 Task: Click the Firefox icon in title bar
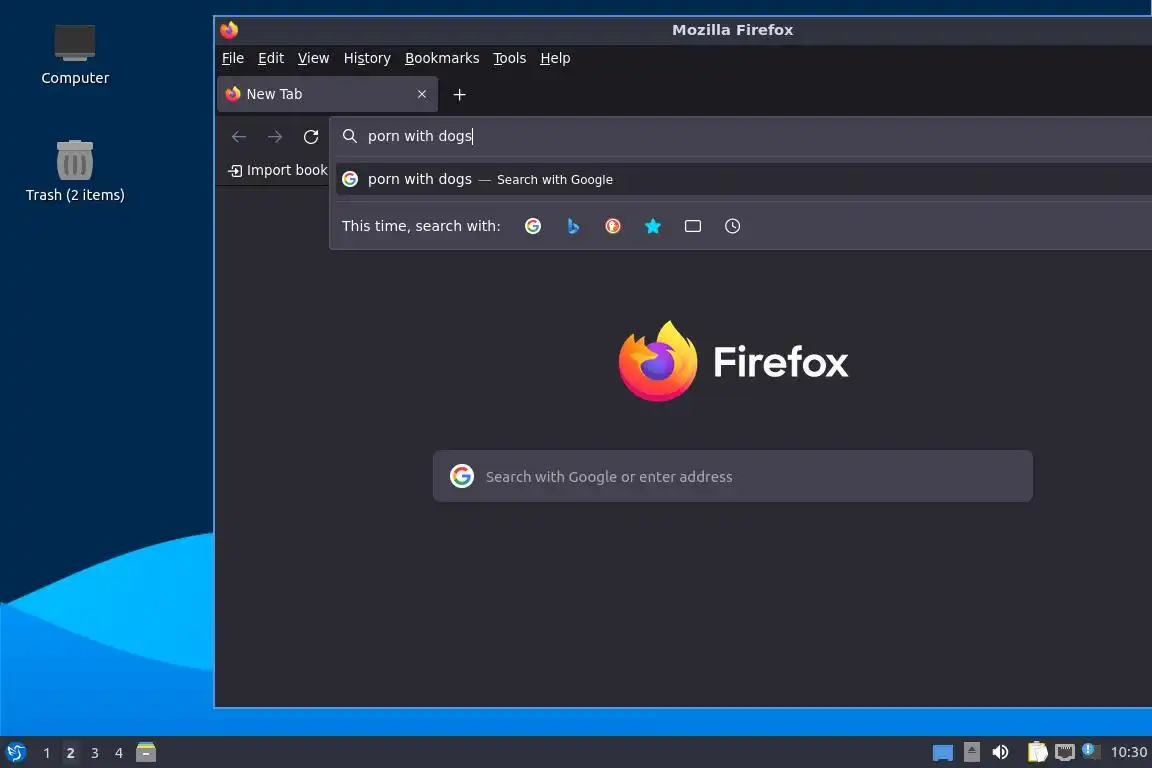click(x=229, y=30)
